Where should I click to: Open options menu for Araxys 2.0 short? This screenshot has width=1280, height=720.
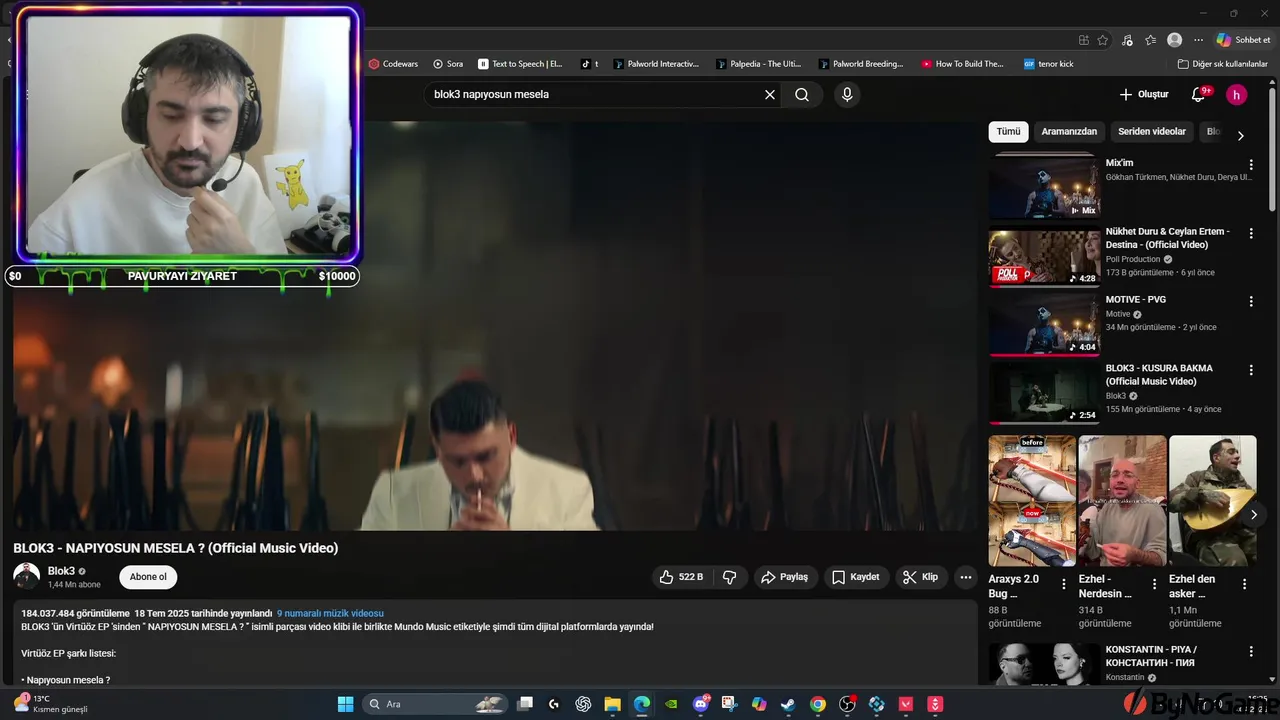[x=1064, y=584]
